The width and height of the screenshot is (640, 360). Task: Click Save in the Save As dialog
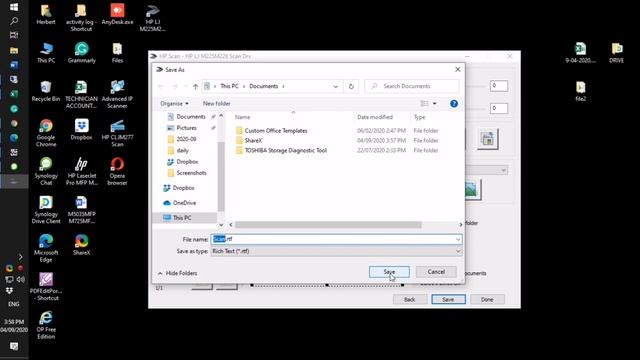pos(389,272)
